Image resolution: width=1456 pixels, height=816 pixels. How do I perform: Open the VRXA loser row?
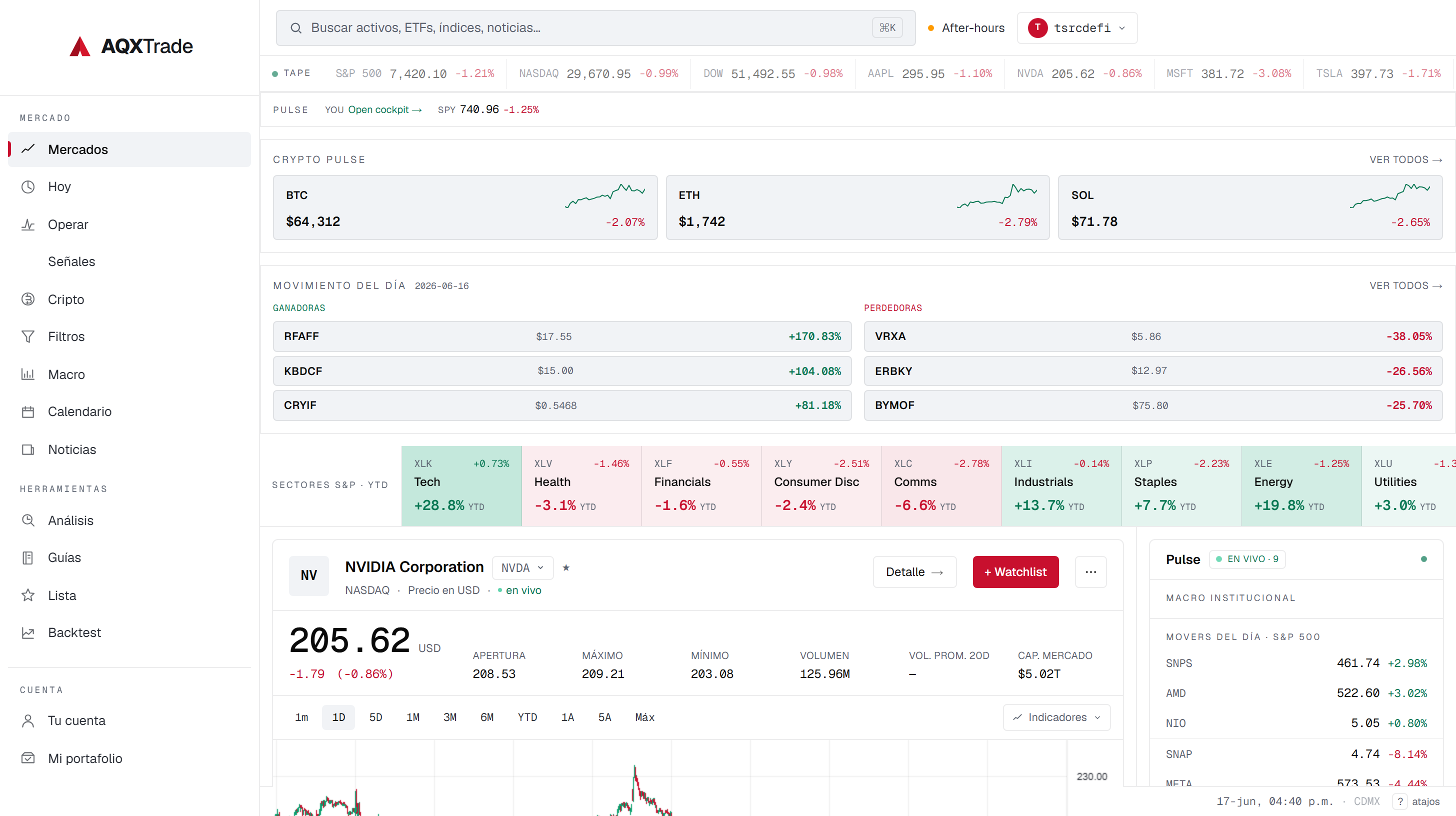click(1153, 336)
